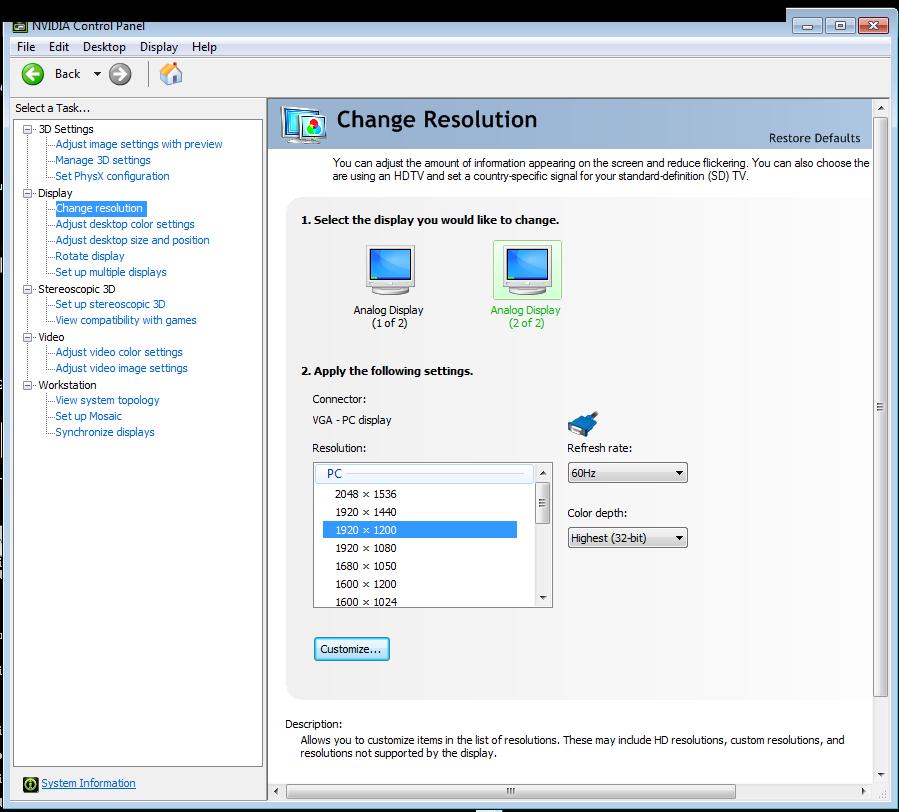The height and width of the screenshot is (812, 899).
Task: Open the Back history dropdown arrow
Action: (97, 74)
